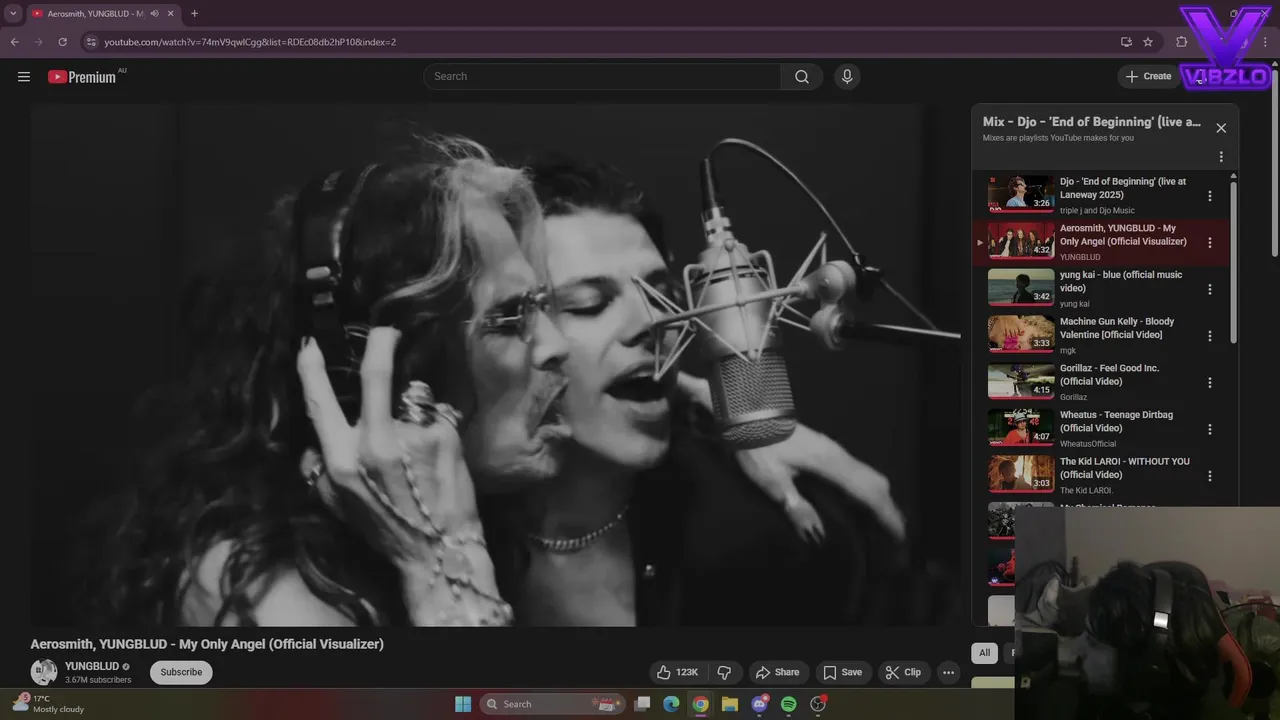The width and height of the screenshot is (1280, 720).
Task: Open OBS Studio from taskbar
Action: pos(818,704)
